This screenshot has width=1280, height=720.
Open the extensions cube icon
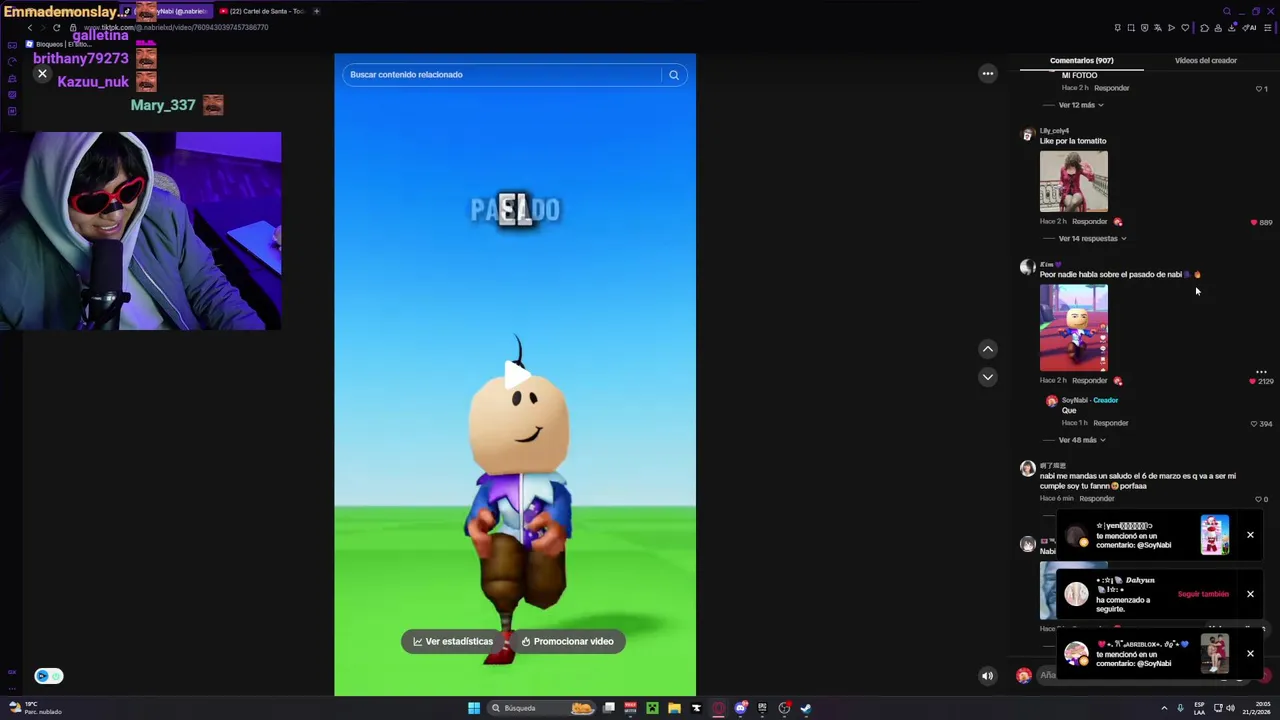tap(1204, 28)
